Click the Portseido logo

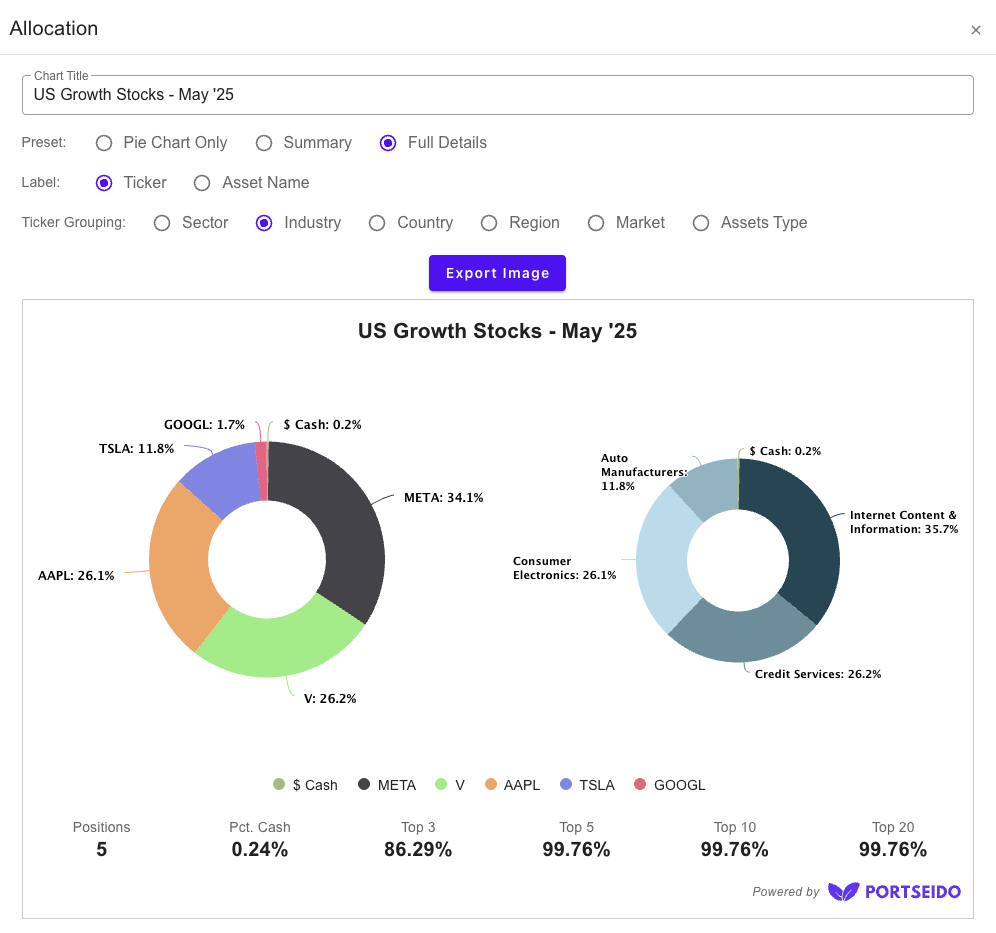tap(894, 891)
